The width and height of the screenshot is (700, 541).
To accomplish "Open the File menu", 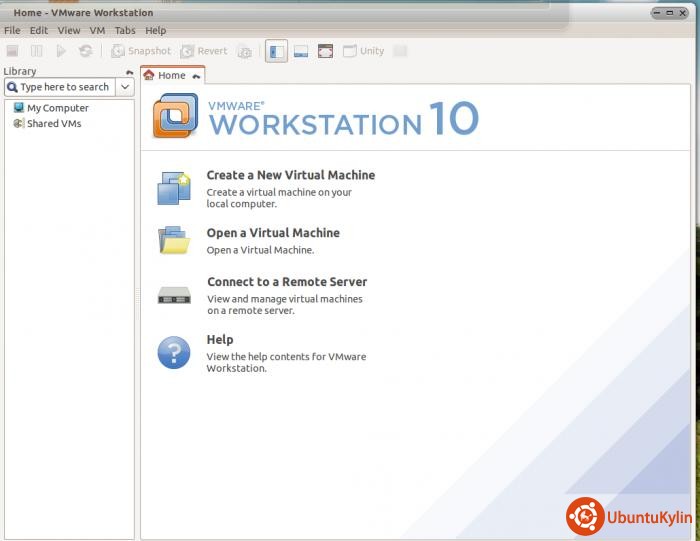I will click(x=12, y=31).
